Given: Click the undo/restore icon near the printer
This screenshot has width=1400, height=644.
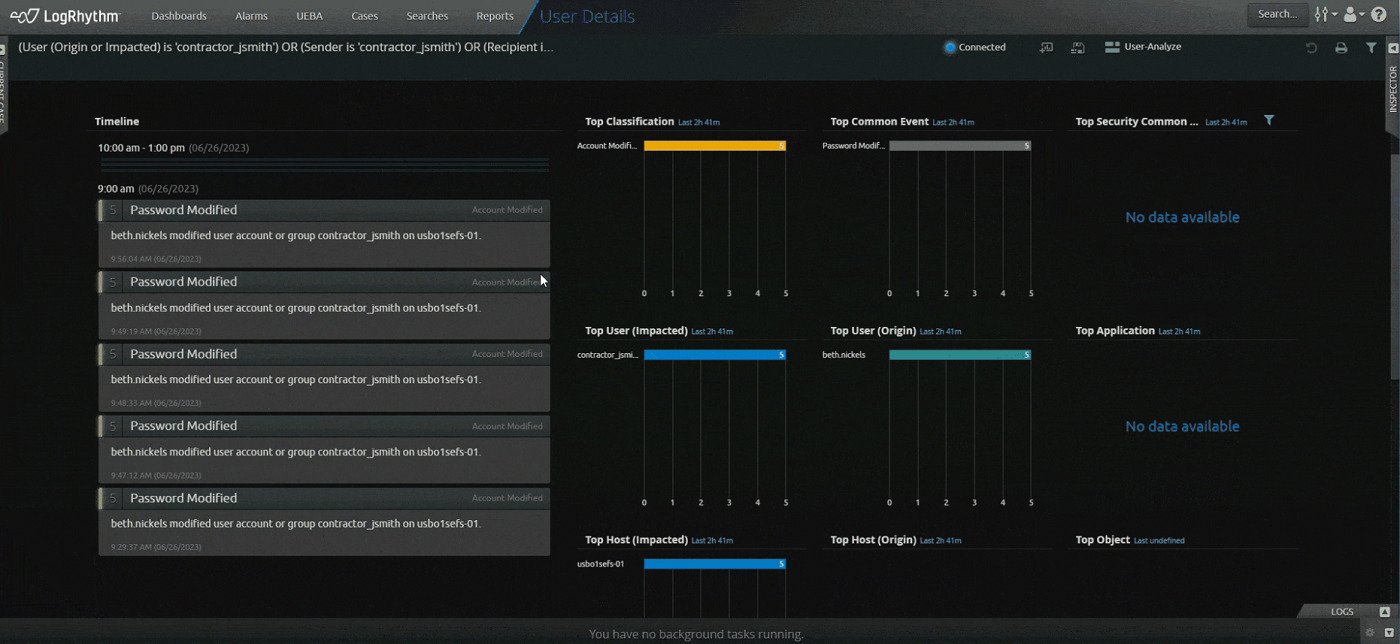Looking at the screenshot, I should tap(1311, 47).
